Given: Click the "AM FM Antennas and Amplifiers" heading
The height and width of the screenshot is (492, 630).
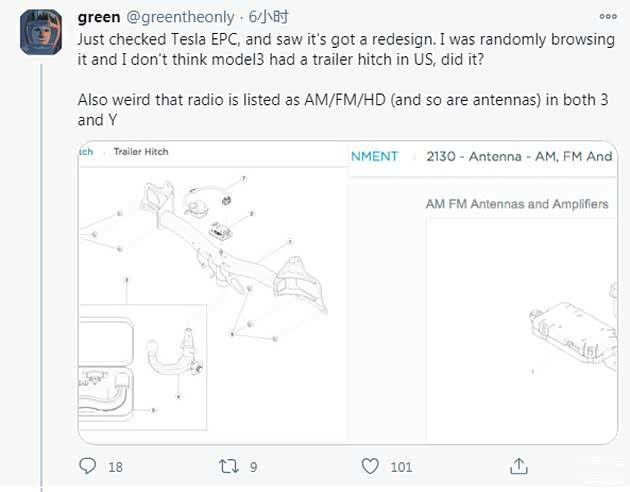Looking at the screenshot, I should click(516, 203).
